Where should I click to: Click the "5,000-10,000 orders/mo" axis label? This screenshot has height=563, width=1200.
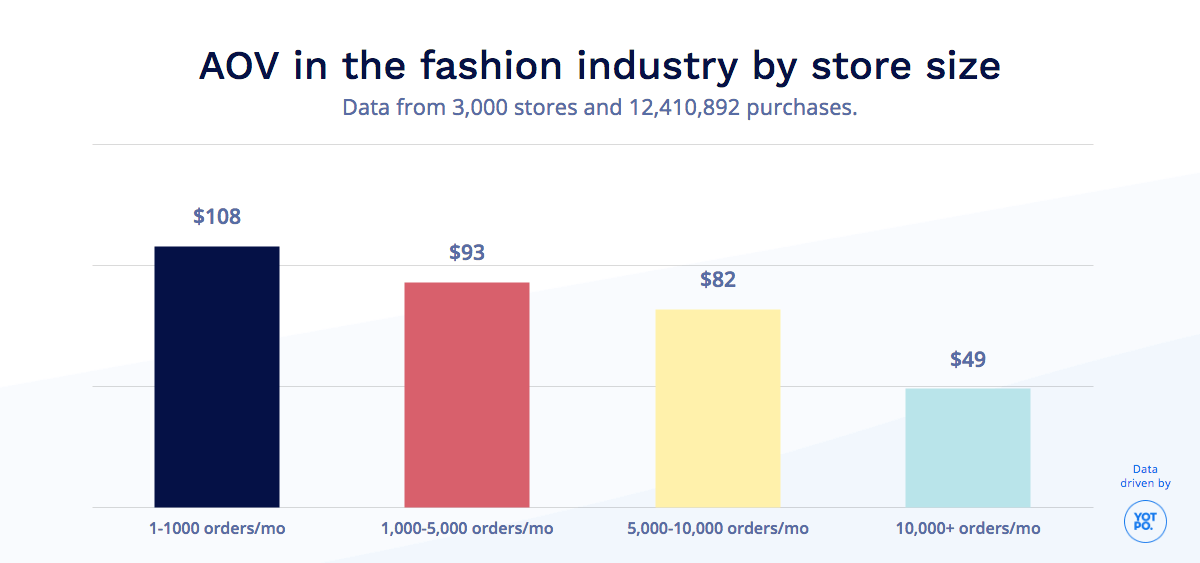click(718, 528)
